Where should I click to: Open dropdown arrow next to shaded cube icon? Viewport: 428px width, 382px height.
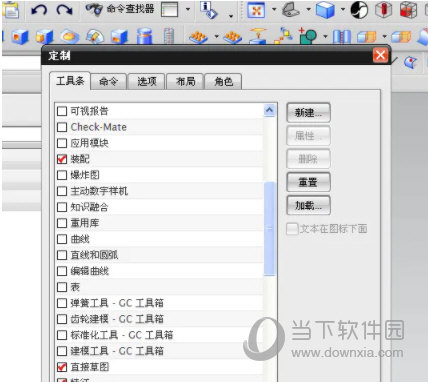click(343, 10)
